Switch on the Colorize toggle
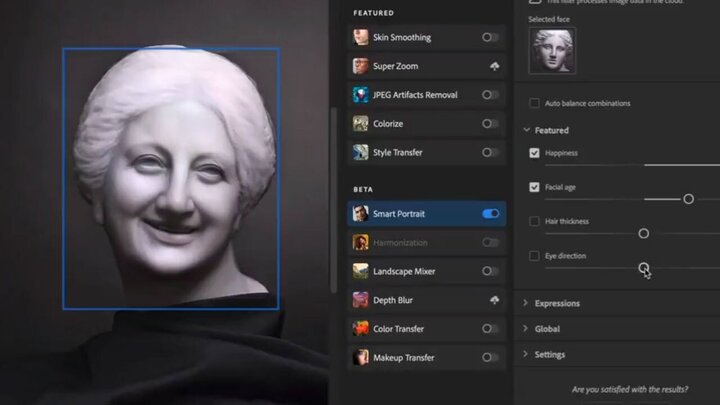 (x=490, y=124)
